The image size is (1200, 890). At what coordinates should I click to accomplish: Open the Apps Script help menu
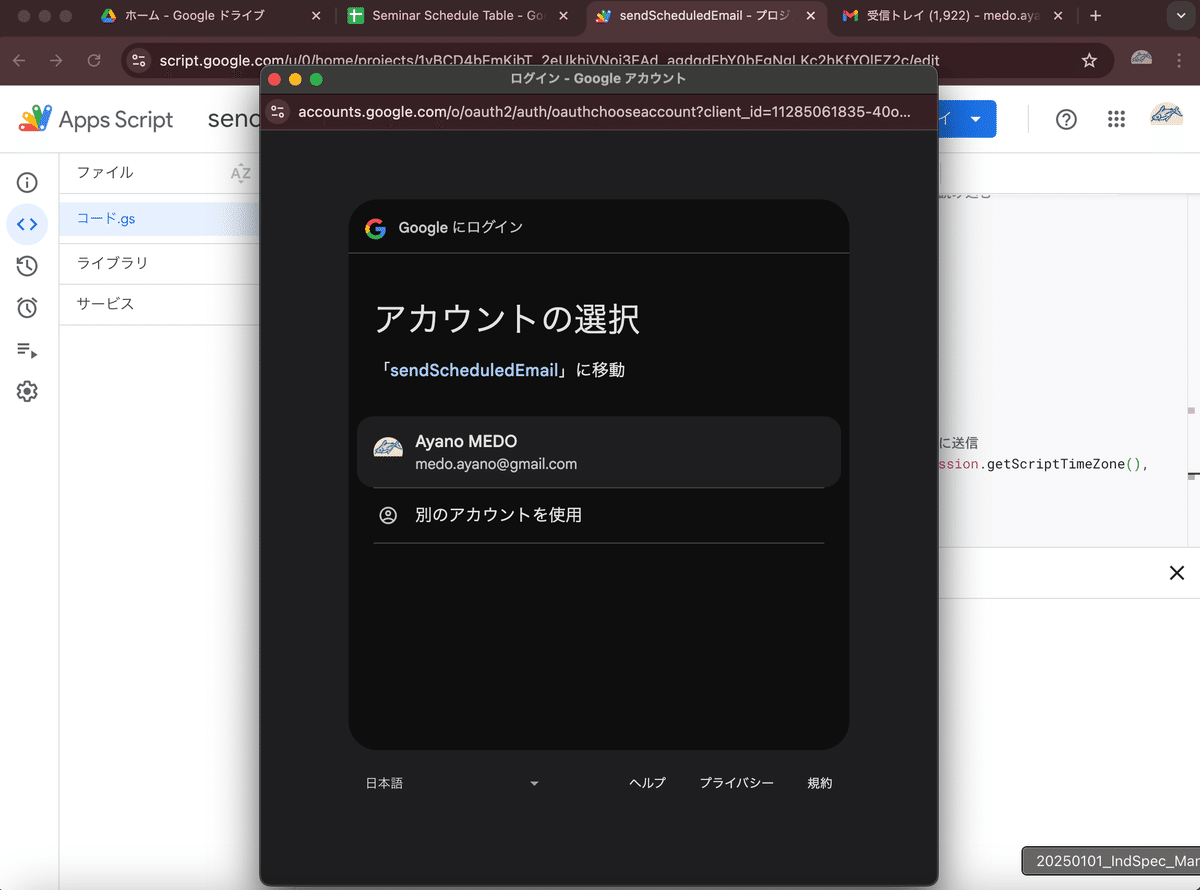[x=1065, y=118]
